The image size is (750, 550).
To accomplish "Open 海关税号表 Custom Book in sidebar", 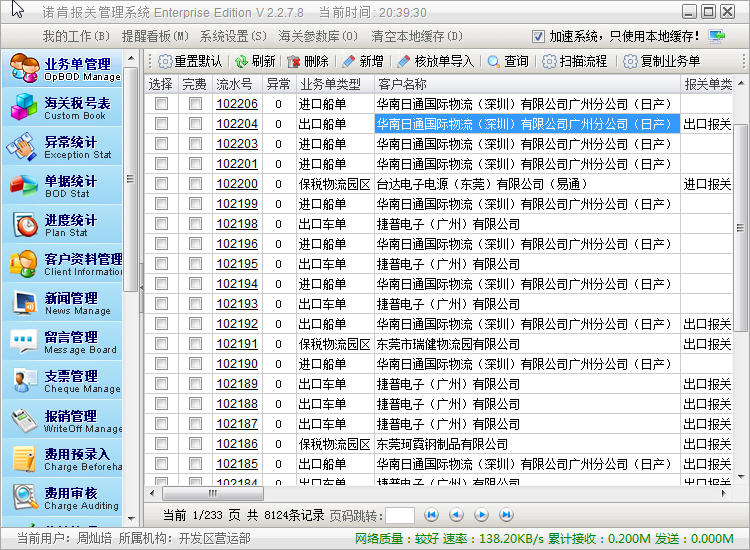I will coord(62,108).
